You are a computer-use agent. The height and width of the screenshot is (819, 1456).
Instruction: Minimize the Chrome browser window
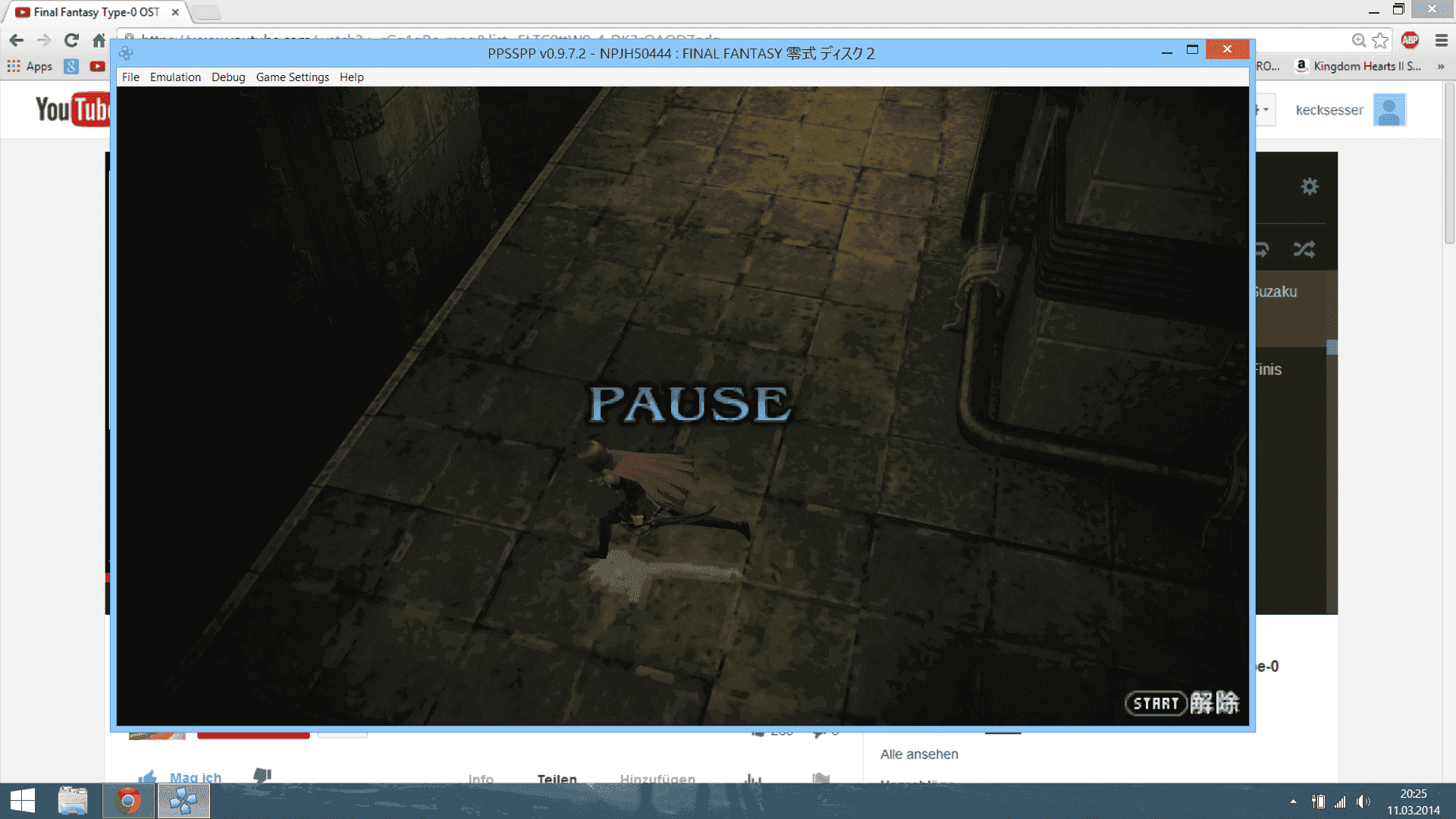tap(1374, 11)
